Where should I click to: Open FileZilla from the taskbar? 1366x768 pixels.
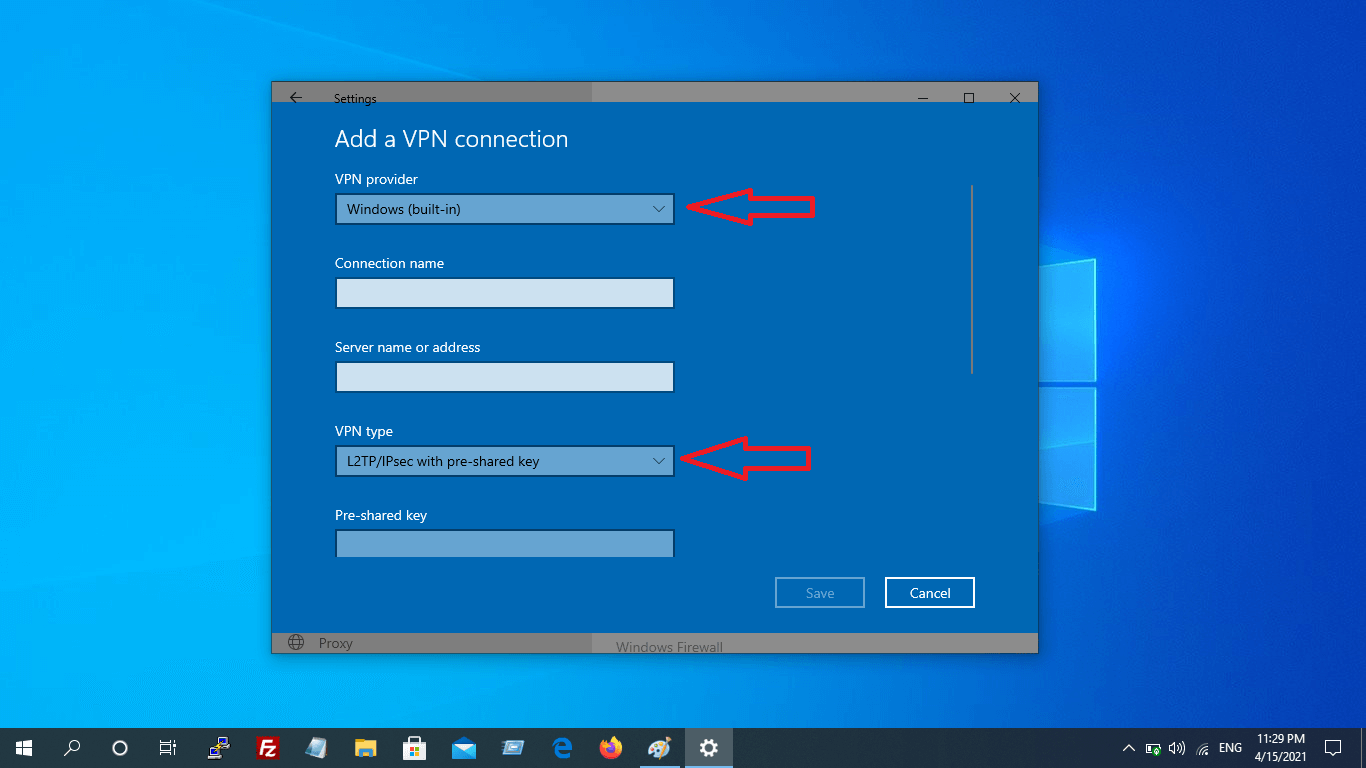(x=267, y=748)
